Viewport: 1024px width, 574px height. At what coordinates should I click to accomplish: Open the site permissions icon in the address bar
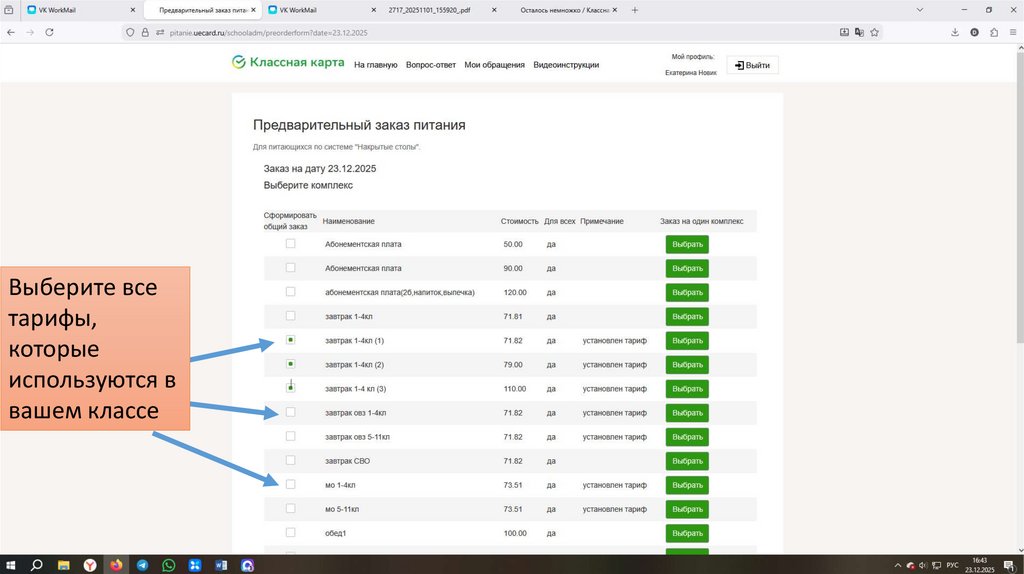pos(159,32)
